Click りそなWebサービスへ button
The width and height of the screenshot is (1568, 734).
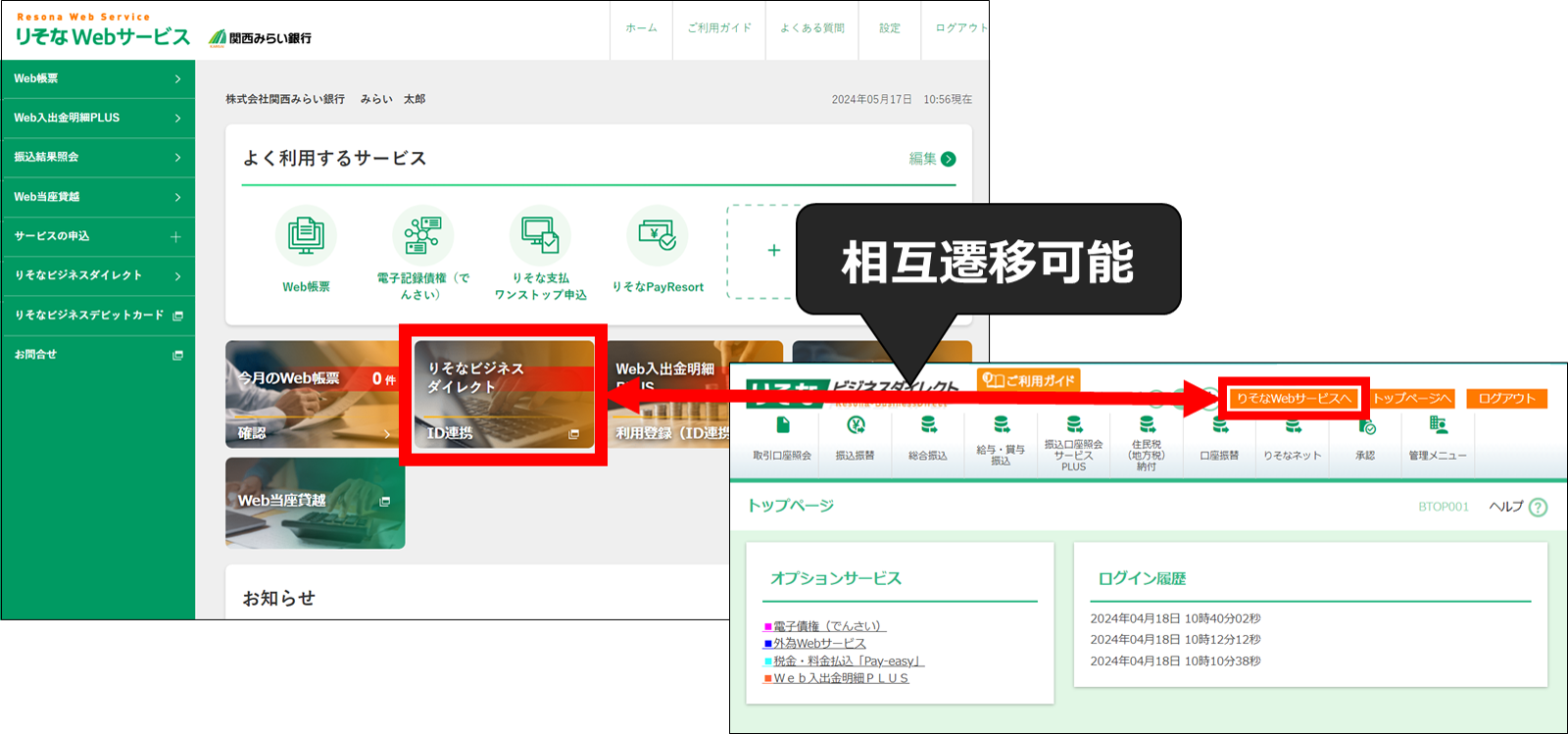pos(1294,398)
